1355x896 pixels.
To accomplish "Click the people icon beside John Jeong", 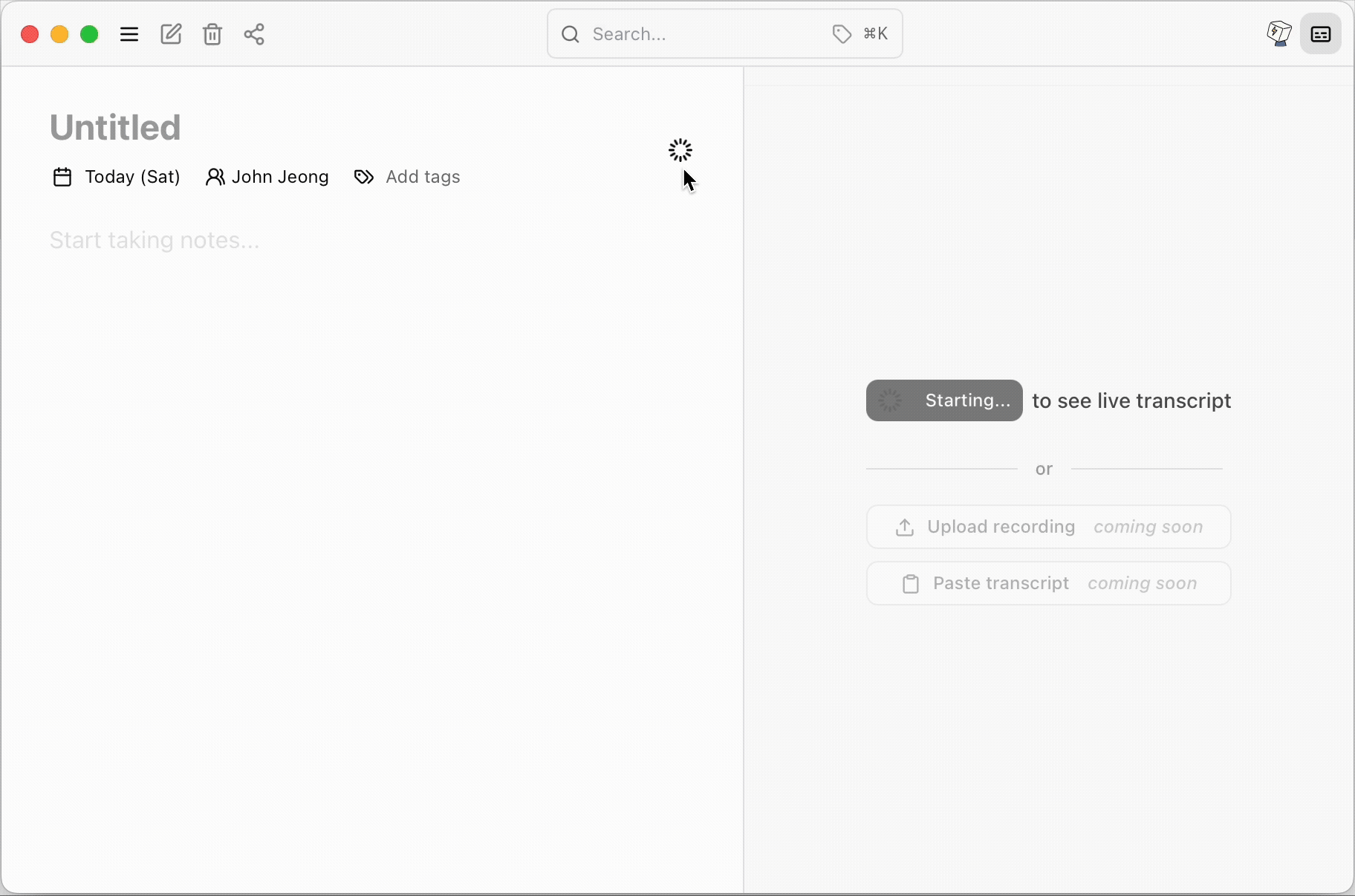I will [x=215, y=177].
